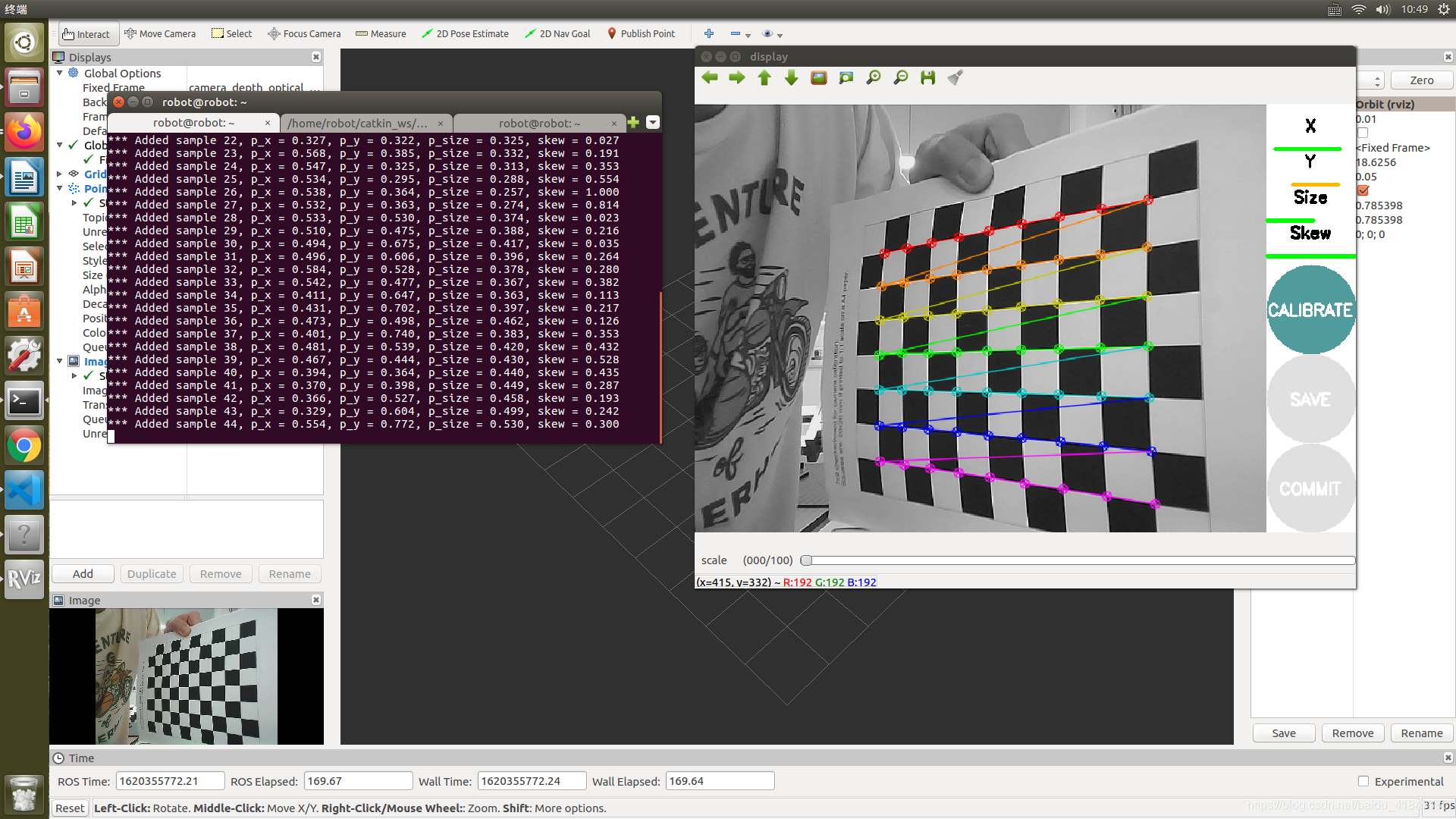This screenshot has height=819, width=1456.
Task: Open new terminal tab with plus icon
Action: click(x=633, y=123)
